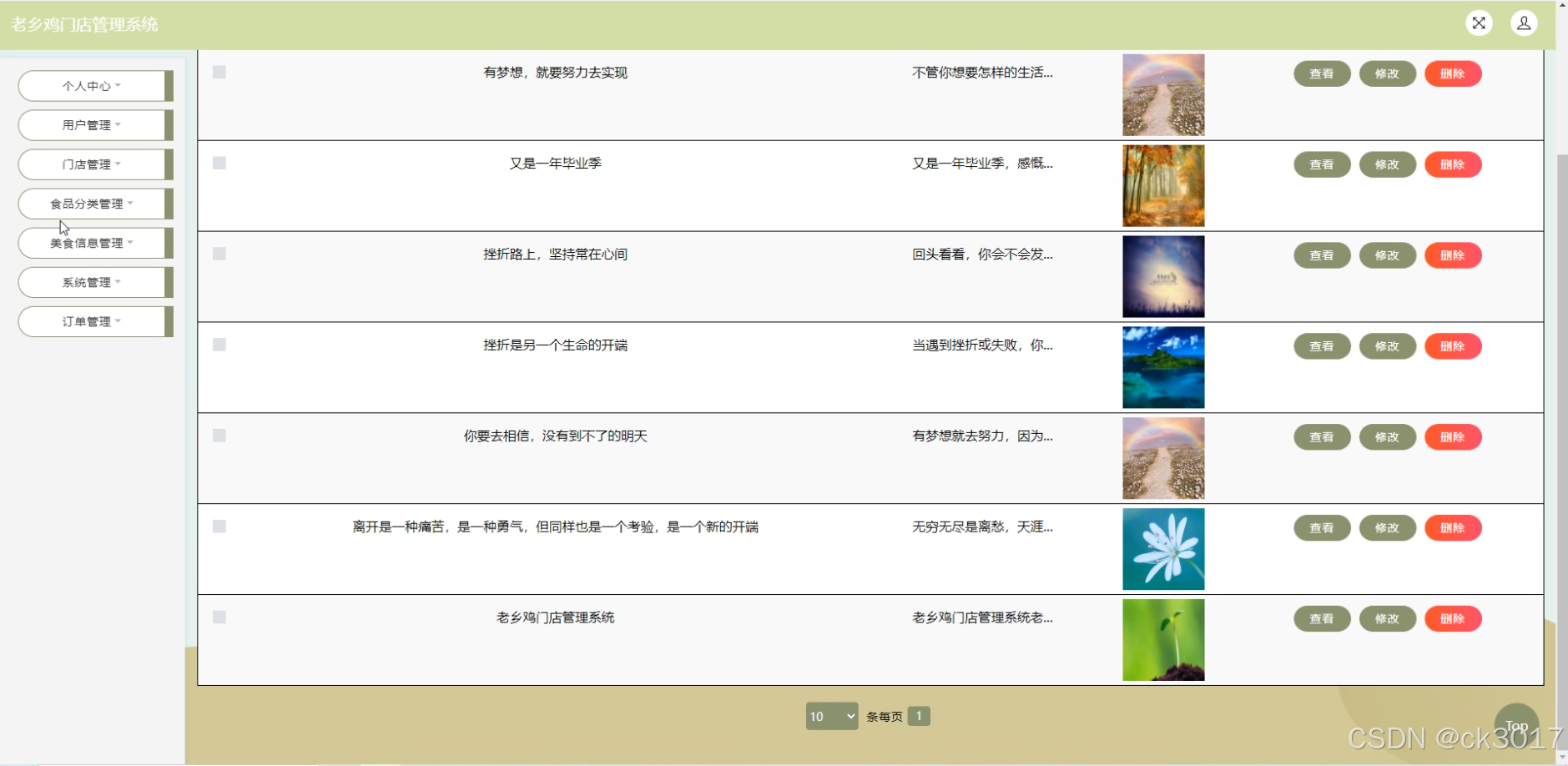Delete the 你要去相信，没有到不了的明天 entry
This screenshot has width=1568, height=766.
tap(1453, 437)
